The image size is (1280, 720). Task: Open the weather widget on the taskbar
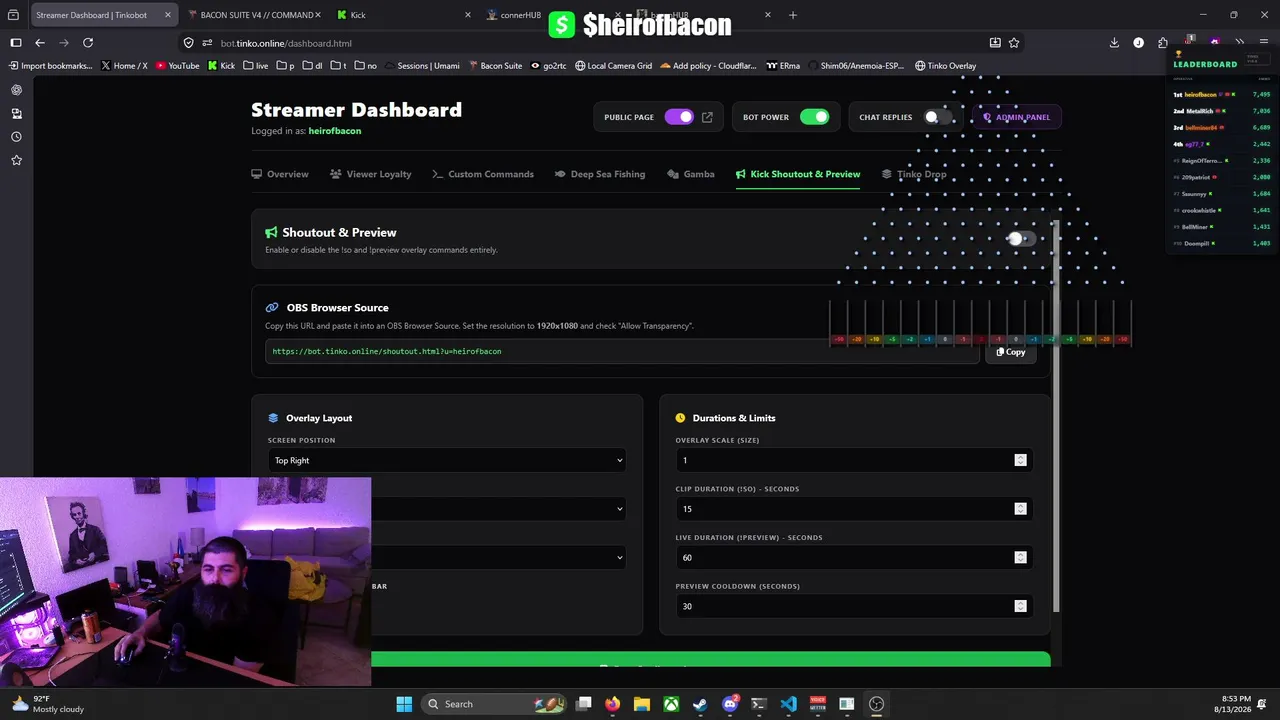coord(48,704)
